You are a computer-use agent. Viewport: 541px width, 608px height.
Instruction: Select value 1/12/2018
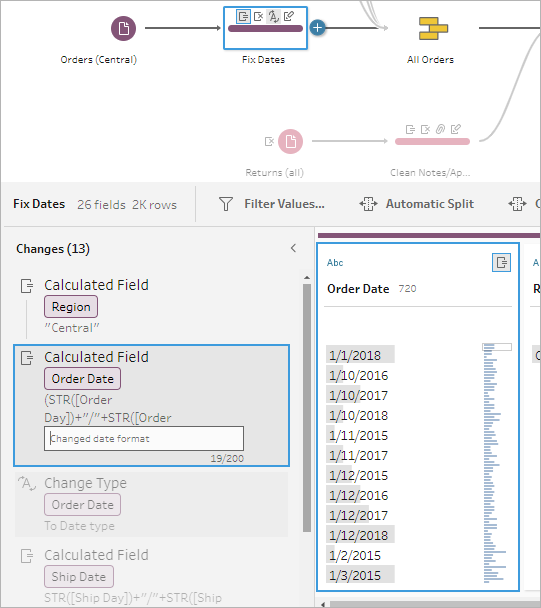click(x=360, y=535)
